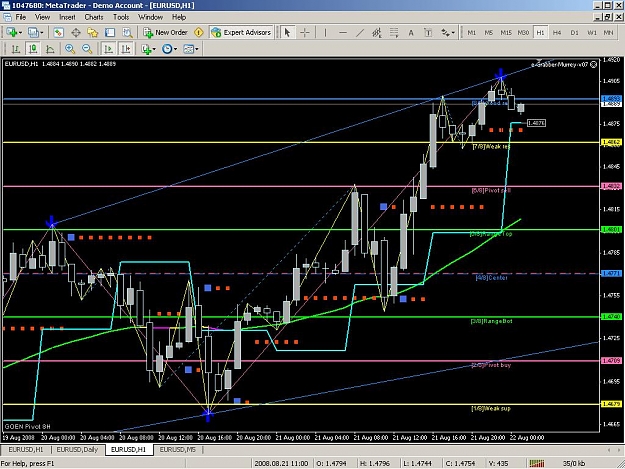Select the M30 timeframe
This screenshot has height=469, width=625.
pos(523,33)
